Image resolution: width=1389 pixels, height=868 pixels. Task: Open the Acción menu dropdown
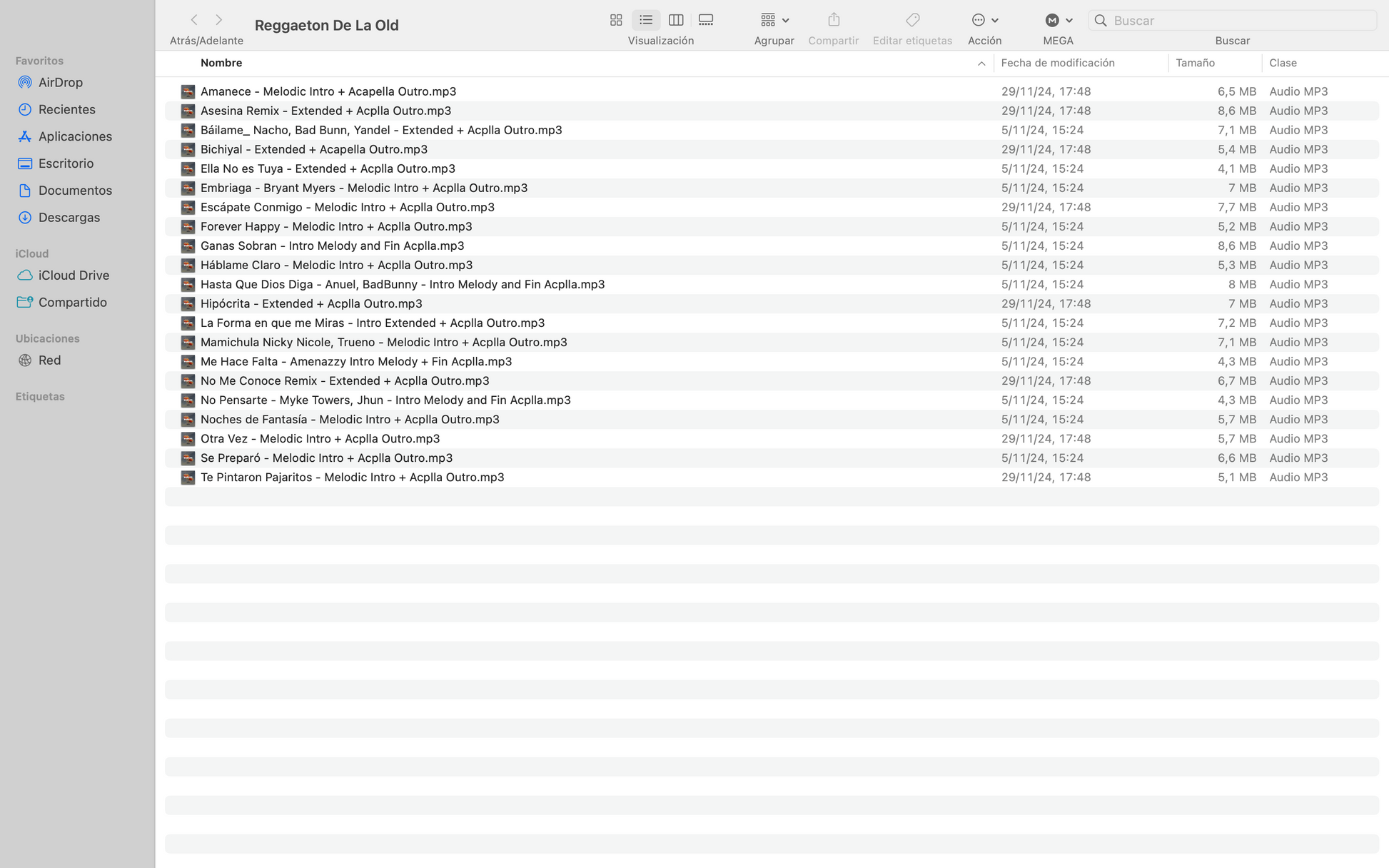984,20
